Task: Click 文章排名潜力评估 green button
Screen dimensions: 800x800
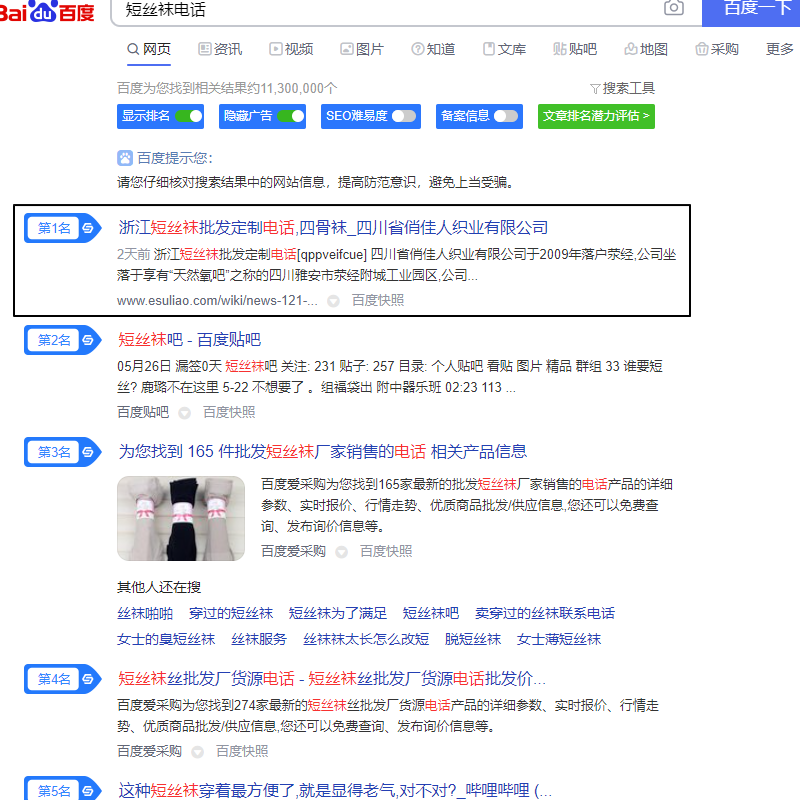Action: [x=596, y=116]
